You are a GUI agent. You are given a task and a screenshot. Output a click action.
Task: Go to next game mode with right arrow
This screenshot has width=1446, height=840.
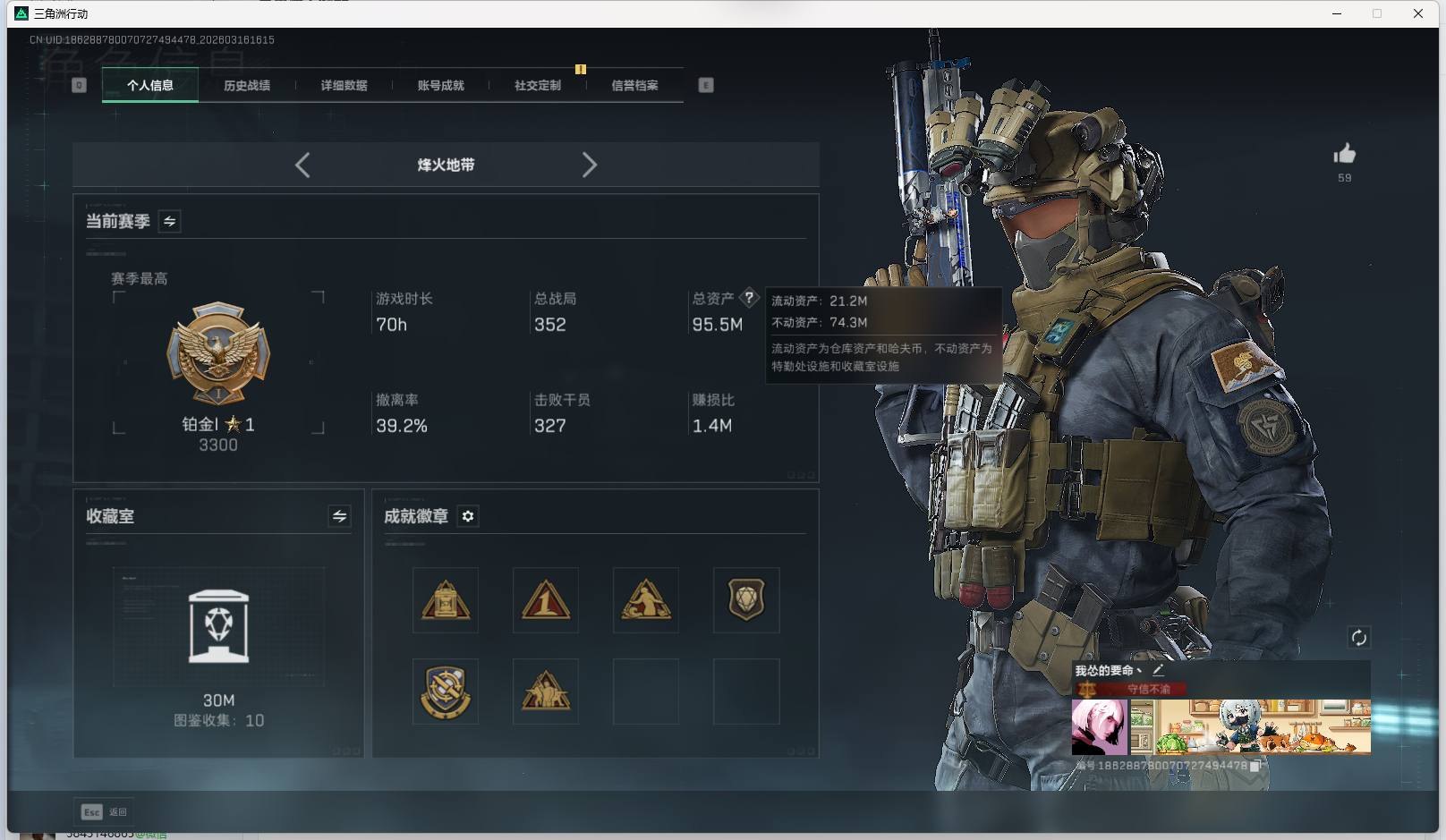click(x=589, y=165)
